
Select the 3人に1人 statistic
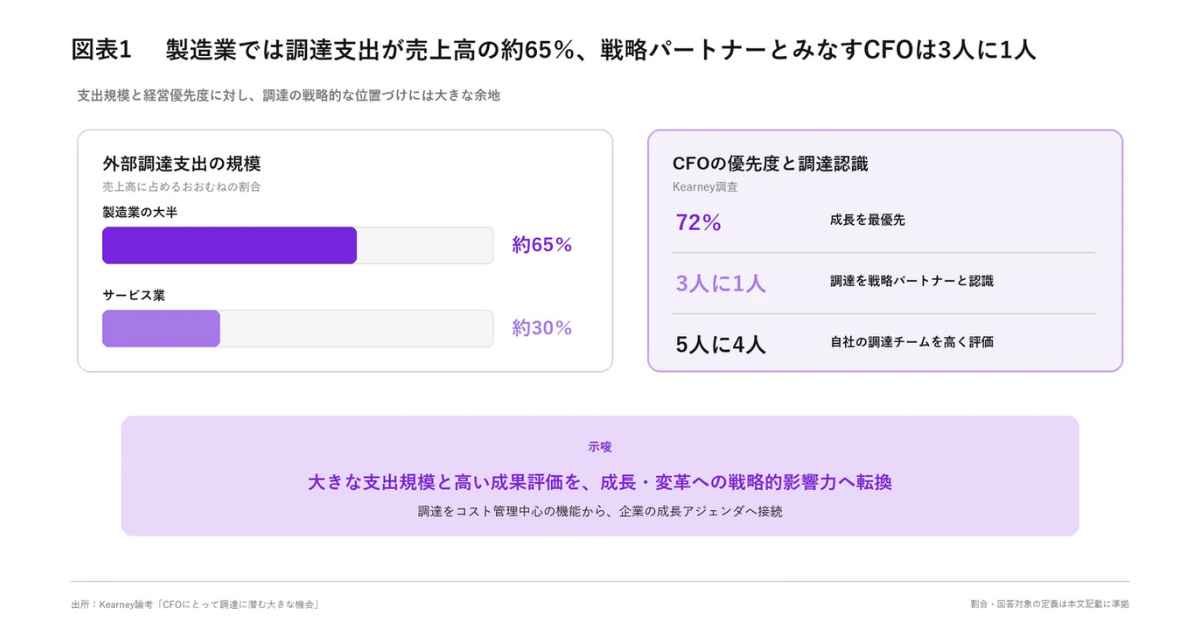[x=721, y=283]
